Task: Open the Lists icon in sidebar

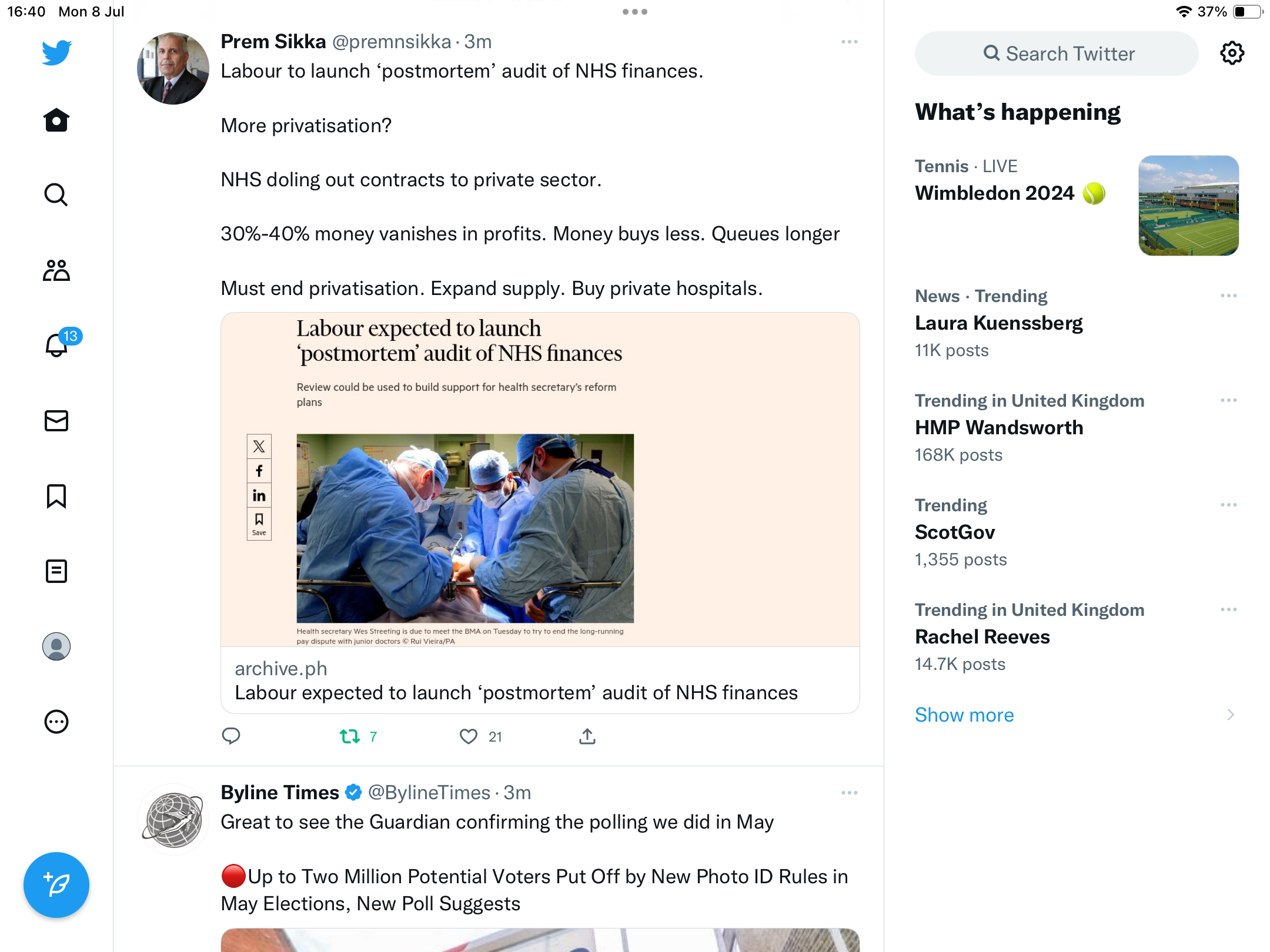Action: (56, 571)
